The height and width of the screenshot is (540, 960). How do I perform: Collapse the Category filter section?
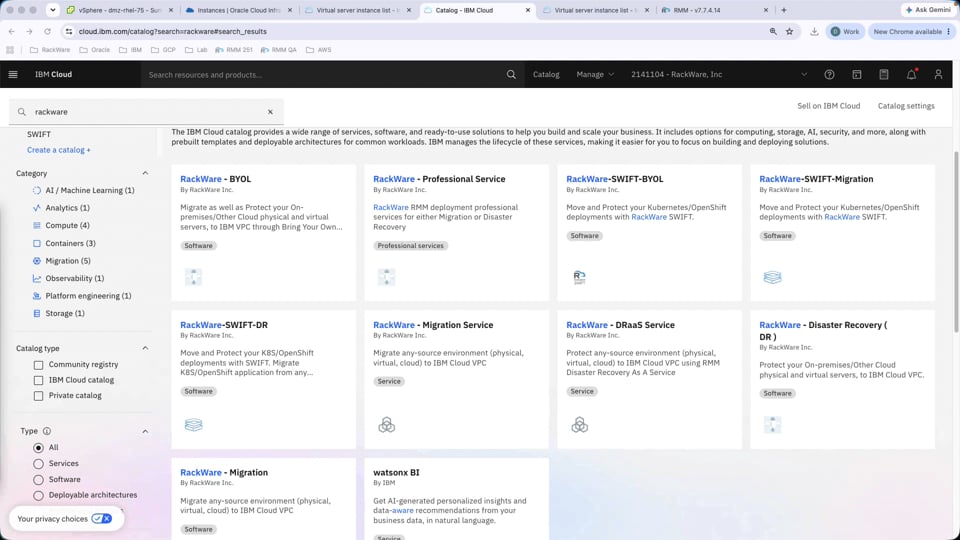[145, 173]
